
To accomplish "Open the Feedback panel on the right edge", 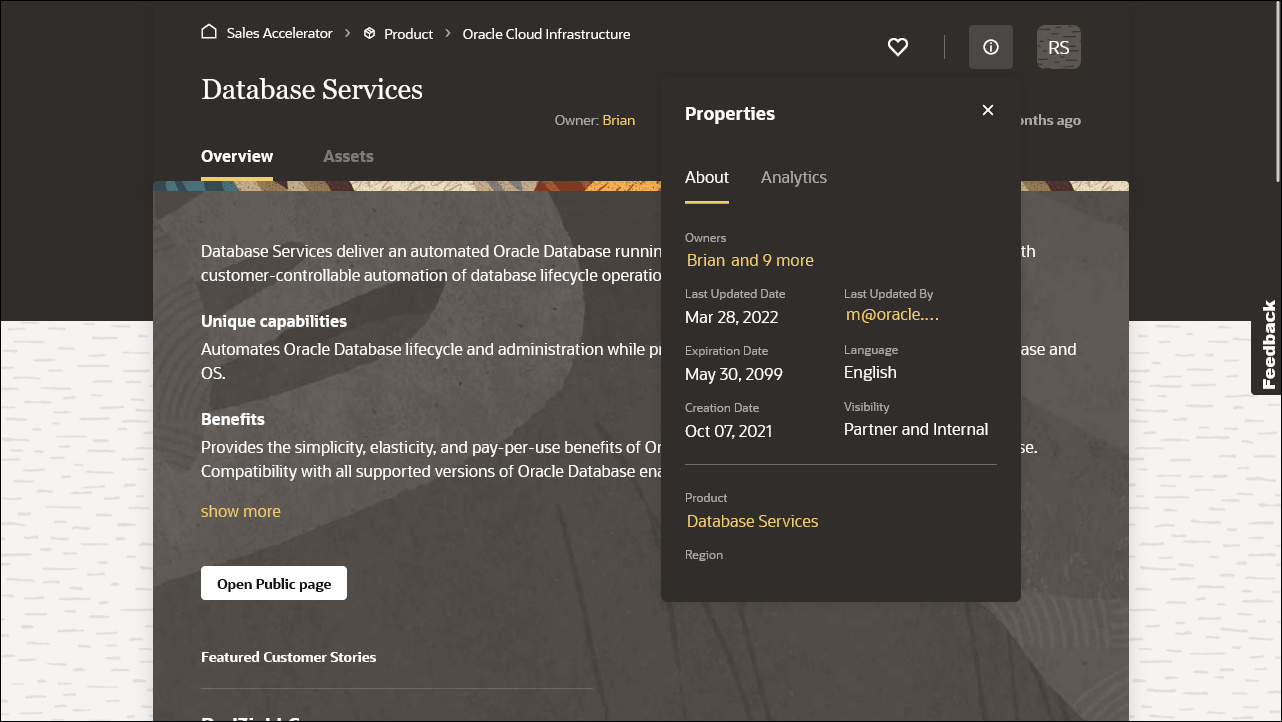I will (x=1268, y=346).
